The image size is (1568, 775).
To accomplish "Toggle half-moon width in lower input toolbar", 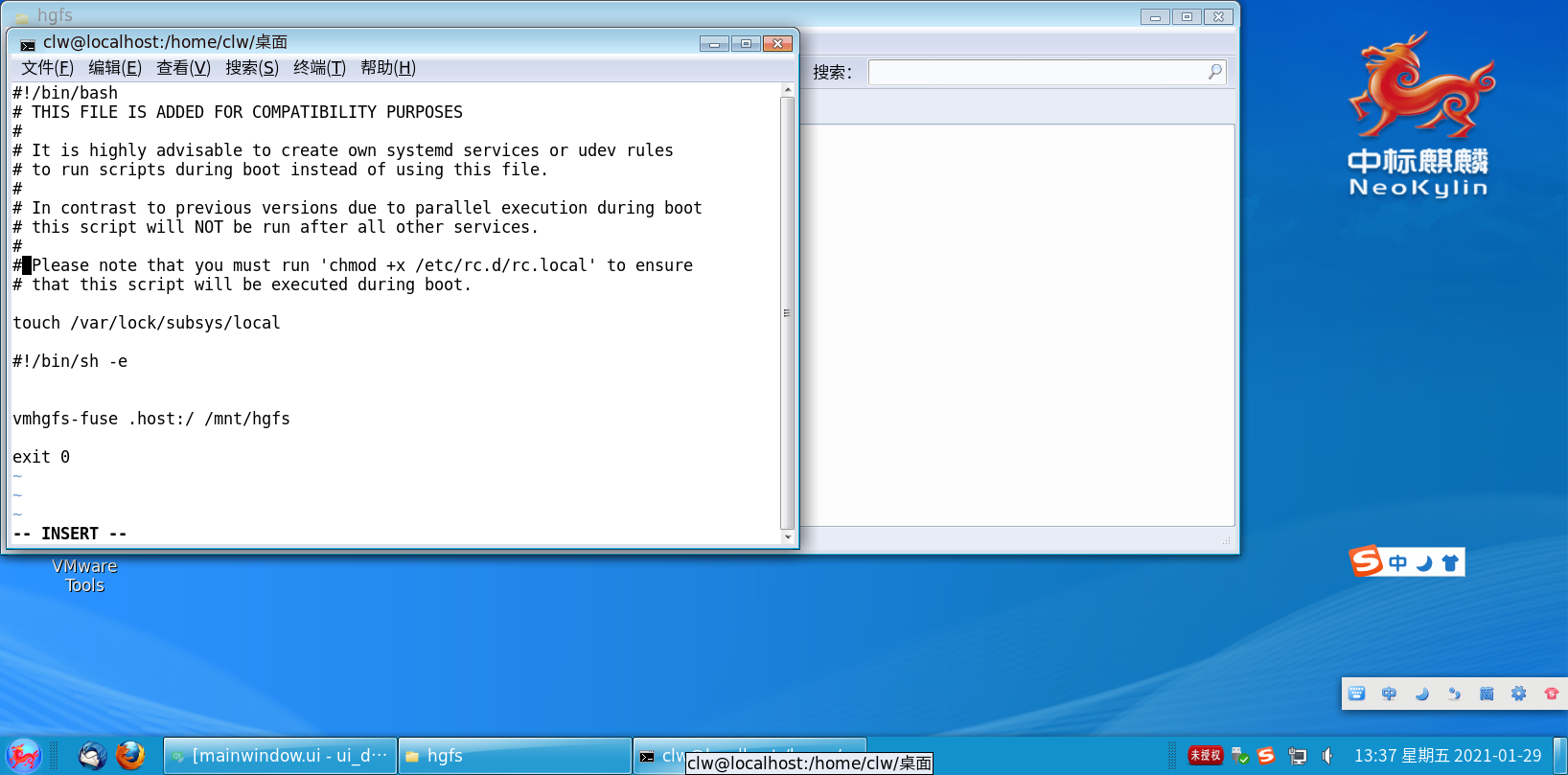I will 1421,694.
